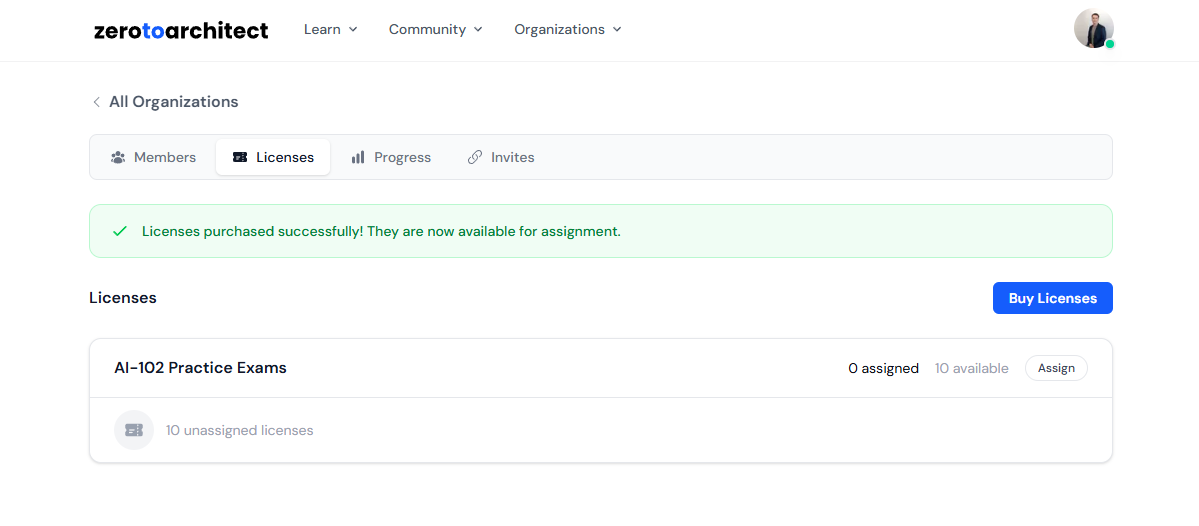Screen dimensions: 1199x526
Task: Click the bar chart icon for Progress
Action: [x=358, y=158]
